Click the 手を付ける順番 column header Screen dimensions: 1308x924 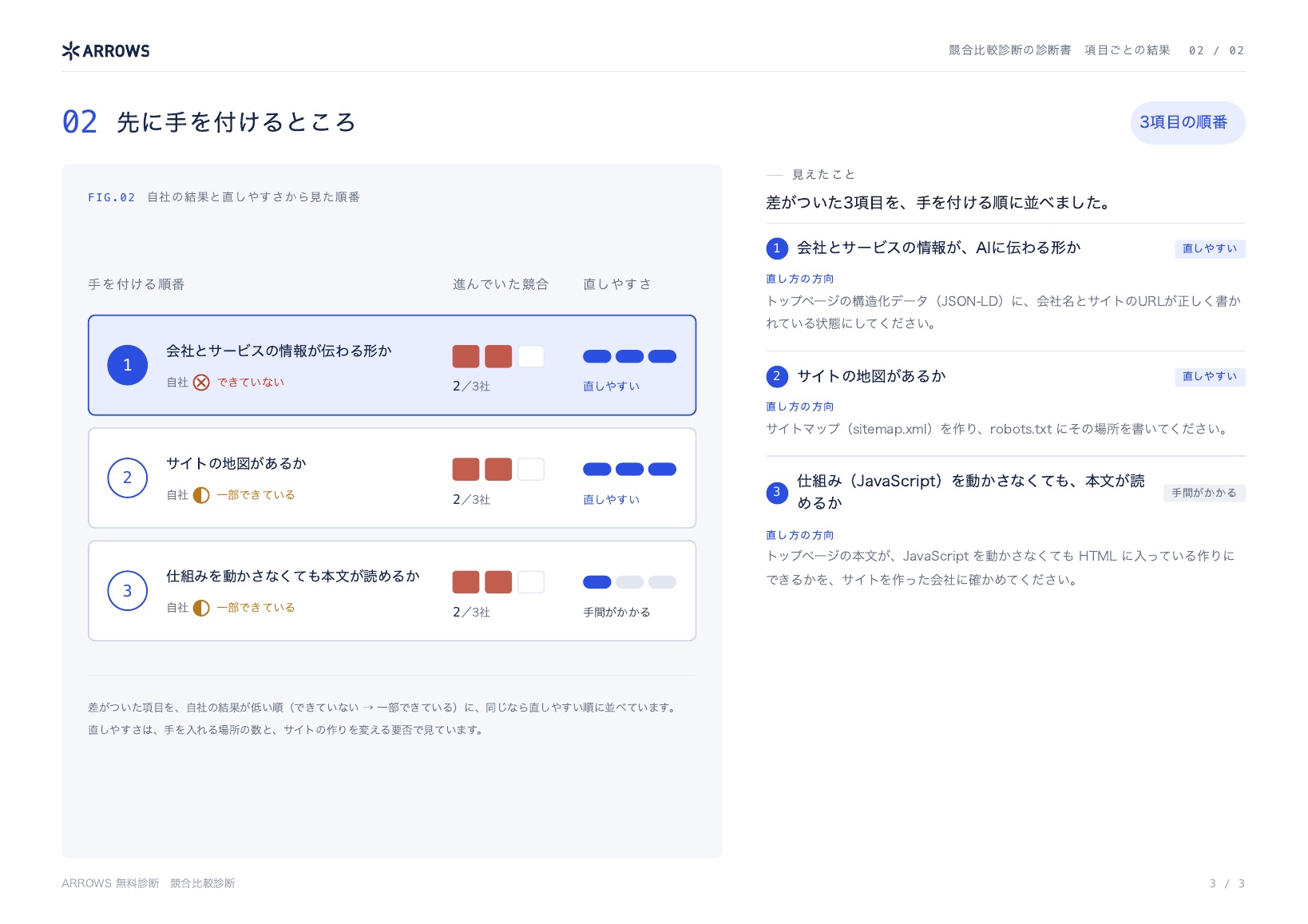click(137, 284)
